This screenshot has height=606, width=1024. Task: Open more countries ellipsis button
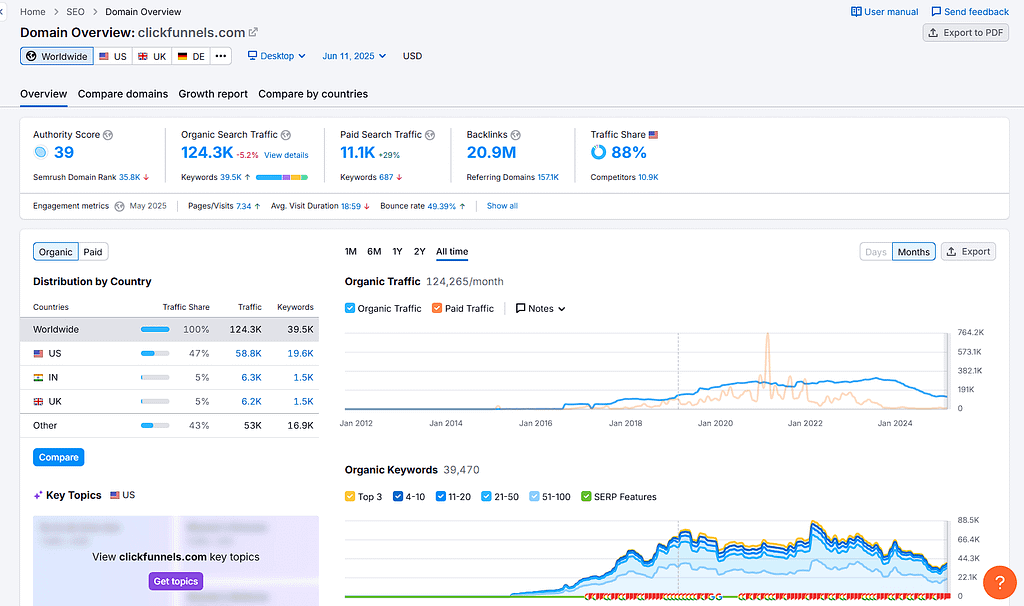click(x=221, y=56)
